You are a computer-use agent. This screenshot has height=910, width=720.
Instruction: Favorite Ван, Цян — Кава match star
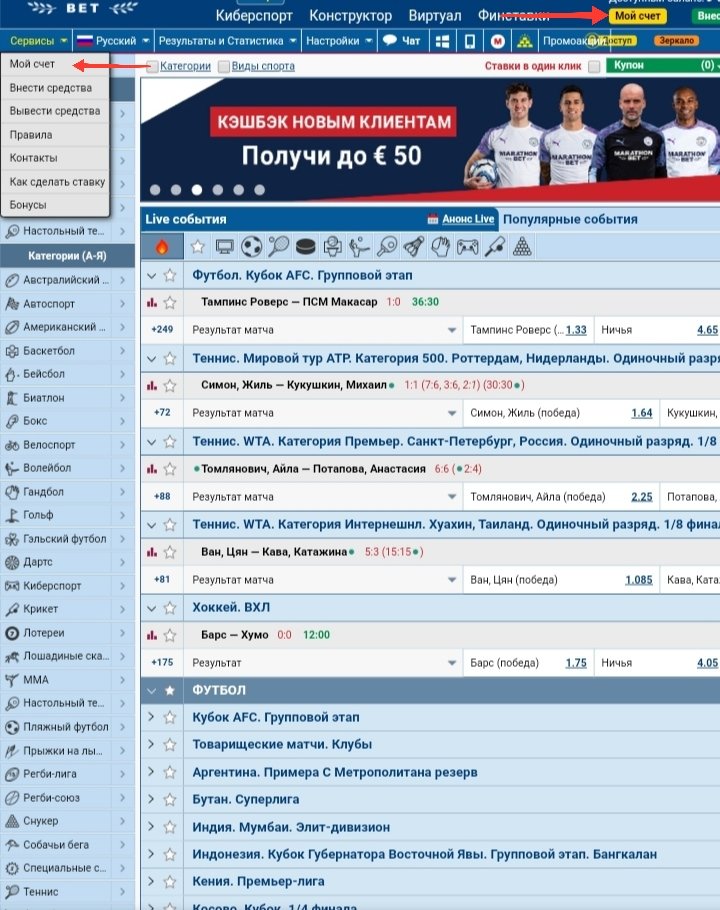(169, 552)
